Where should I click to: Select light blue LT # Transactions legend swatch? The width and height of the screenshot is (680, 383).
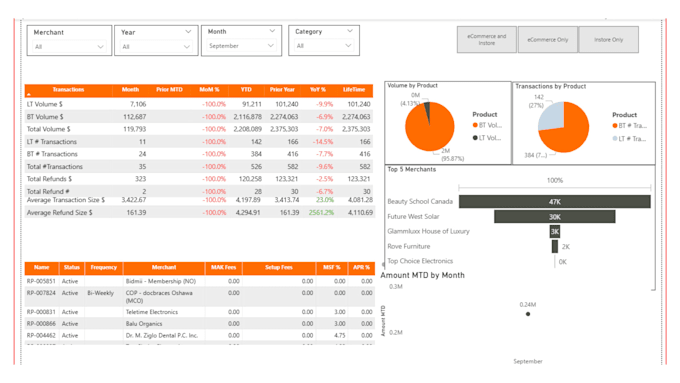click(615, 139)
